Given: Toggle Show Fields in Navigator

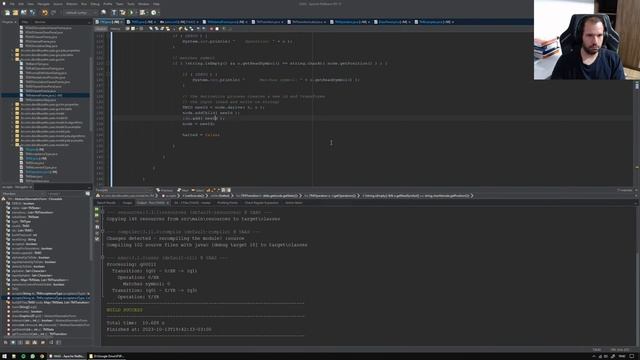Looking at the screenshot, I should (x=13, y=342).
